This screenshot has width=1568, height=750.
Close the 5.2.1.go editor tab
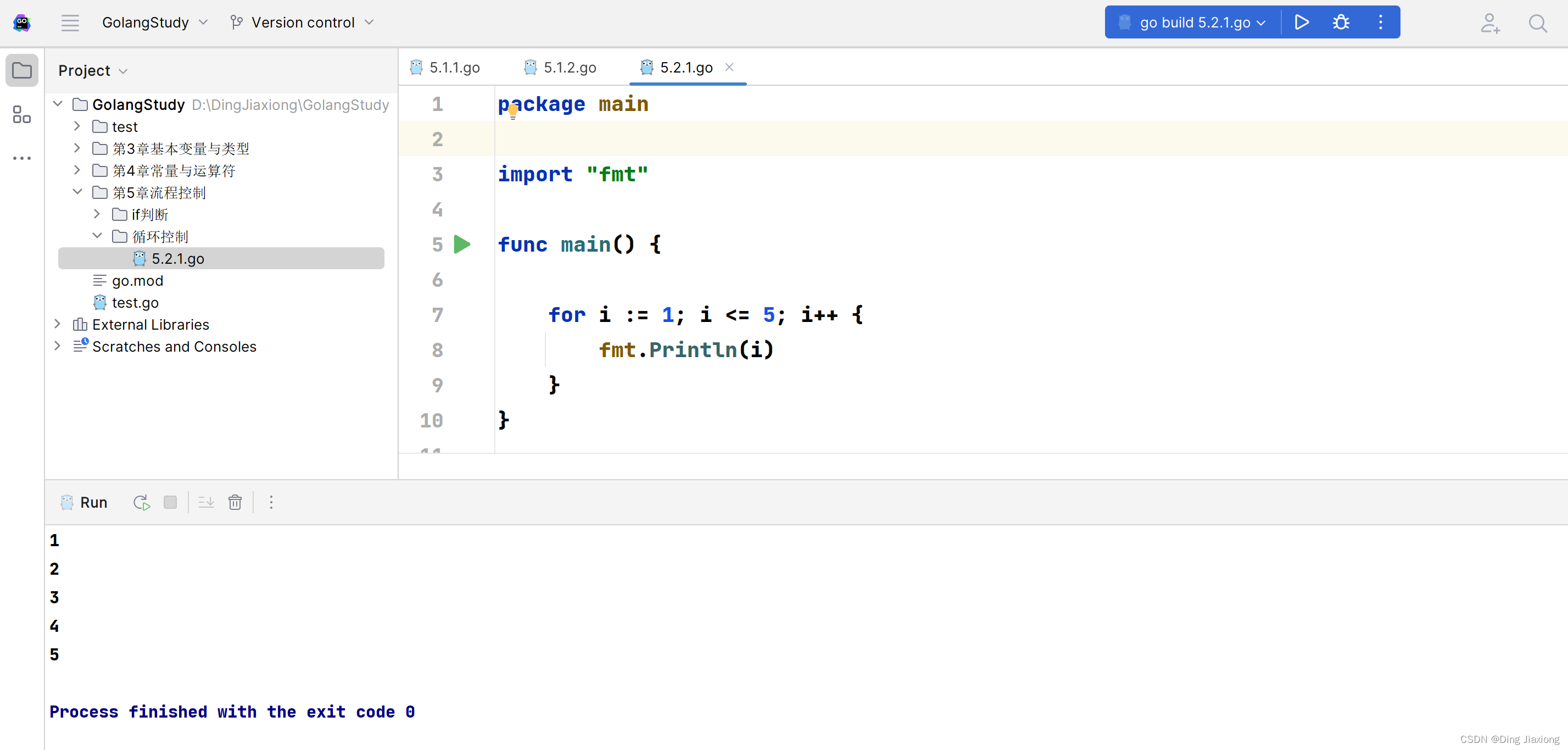729,67
